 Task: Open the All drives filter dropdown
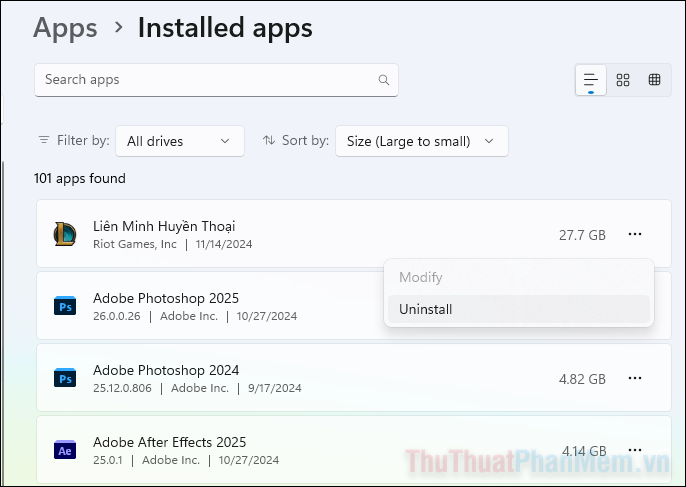[180, 141]
